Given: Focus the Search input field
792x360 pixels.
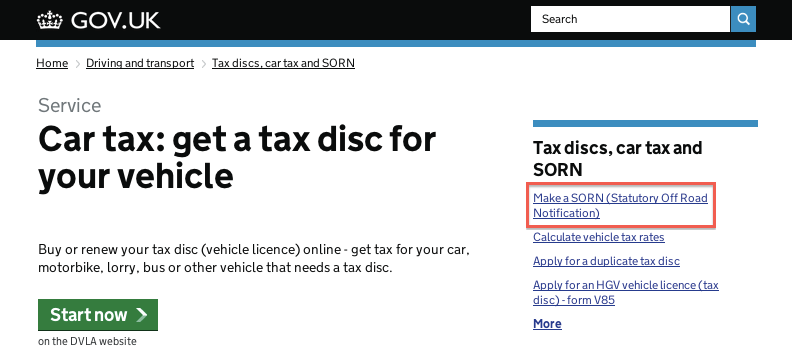Looking at the screenshot, I should [x=630, y=19].
